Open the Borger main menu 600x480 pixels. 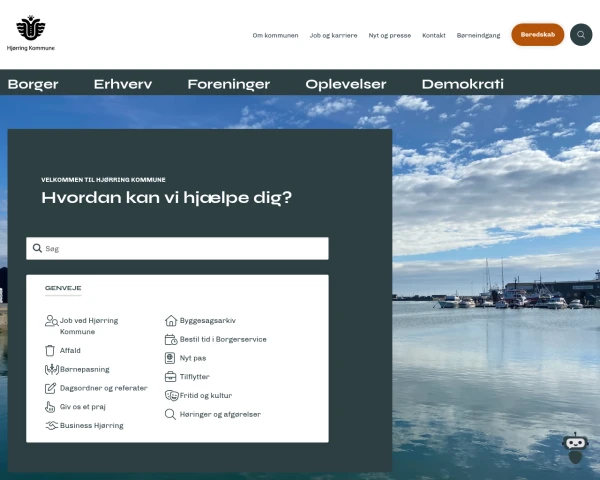tap(33, 84)
